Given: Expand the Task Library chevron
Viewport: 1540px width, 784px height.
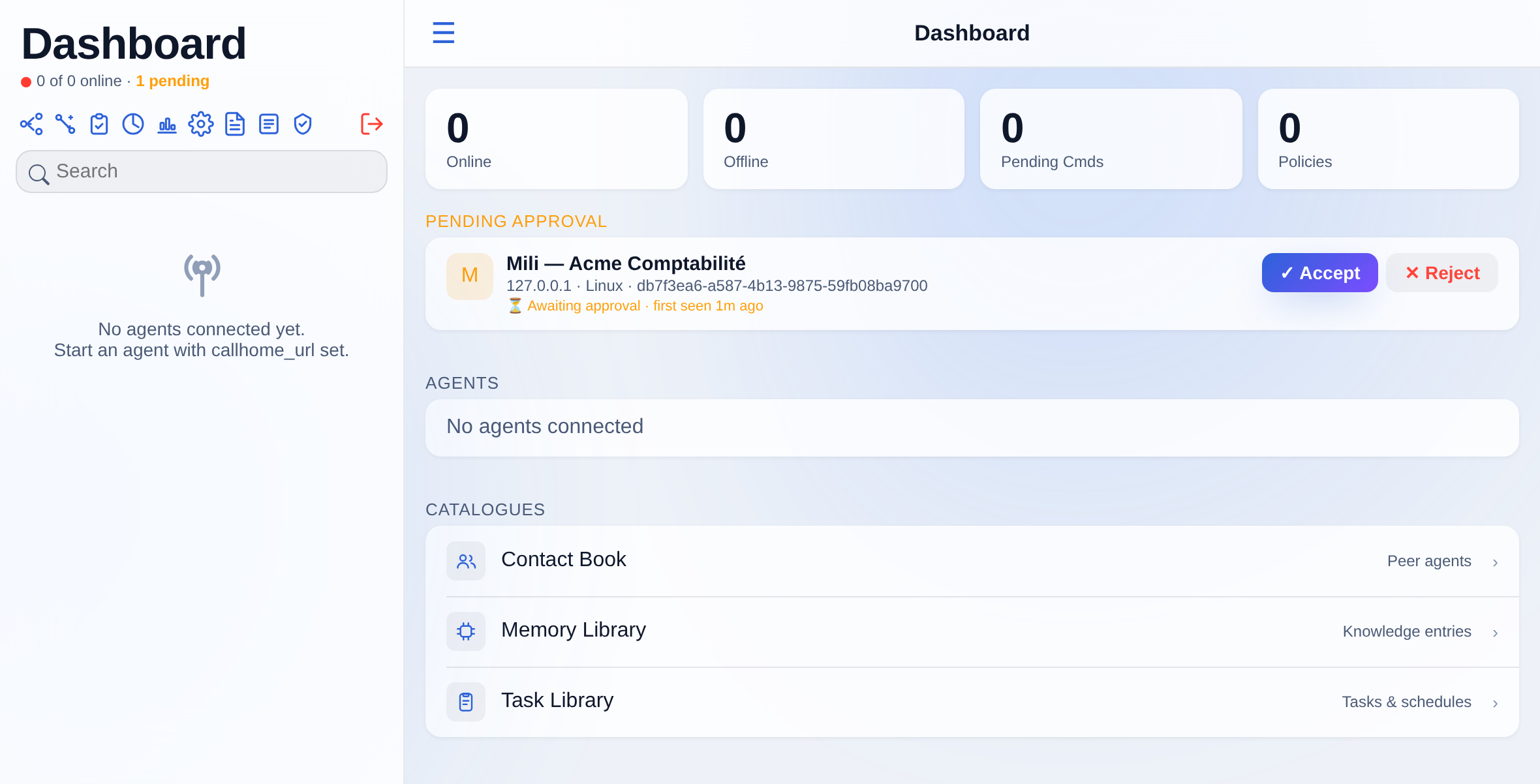Looking at the screenshot, I should 1495,703.
